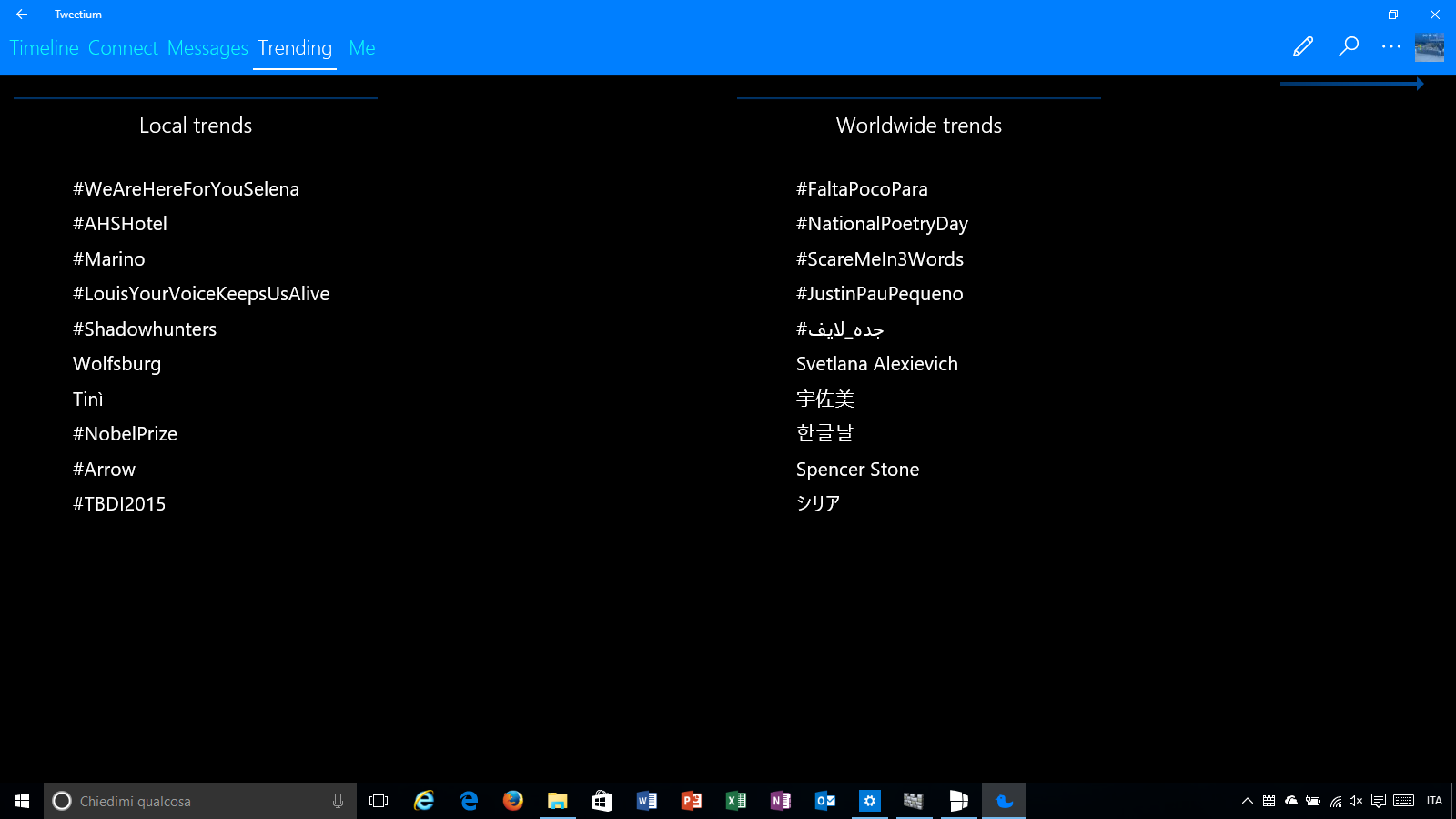Open the #JustinPauPequeno trend
The height and width of the screenshot is (819, 1456).
pyautogui.click(x=880, y=294)
